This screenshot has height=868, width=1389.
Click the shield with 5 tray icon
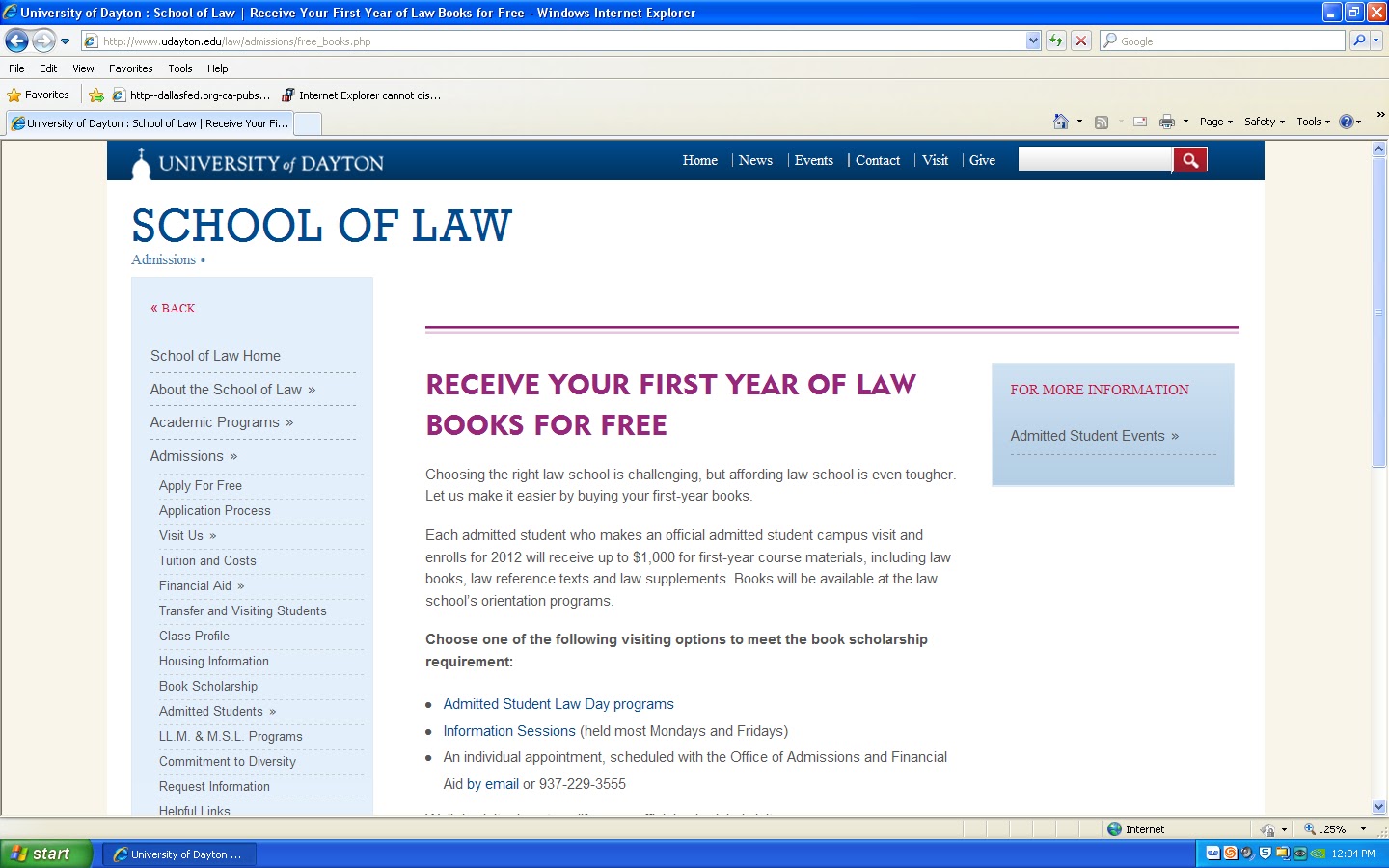click(1265, 854)
